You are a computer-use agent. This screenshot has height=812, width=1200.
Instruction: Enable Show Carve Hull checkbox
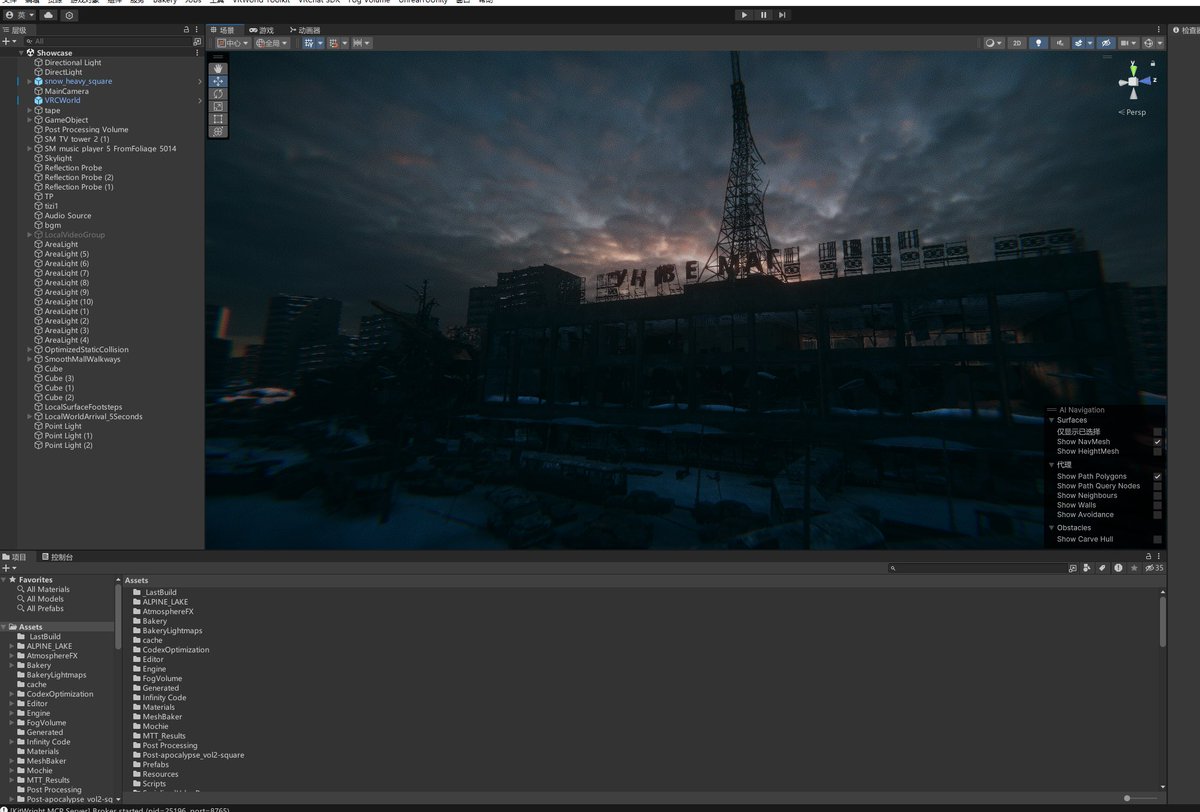tap(1157, 539)
